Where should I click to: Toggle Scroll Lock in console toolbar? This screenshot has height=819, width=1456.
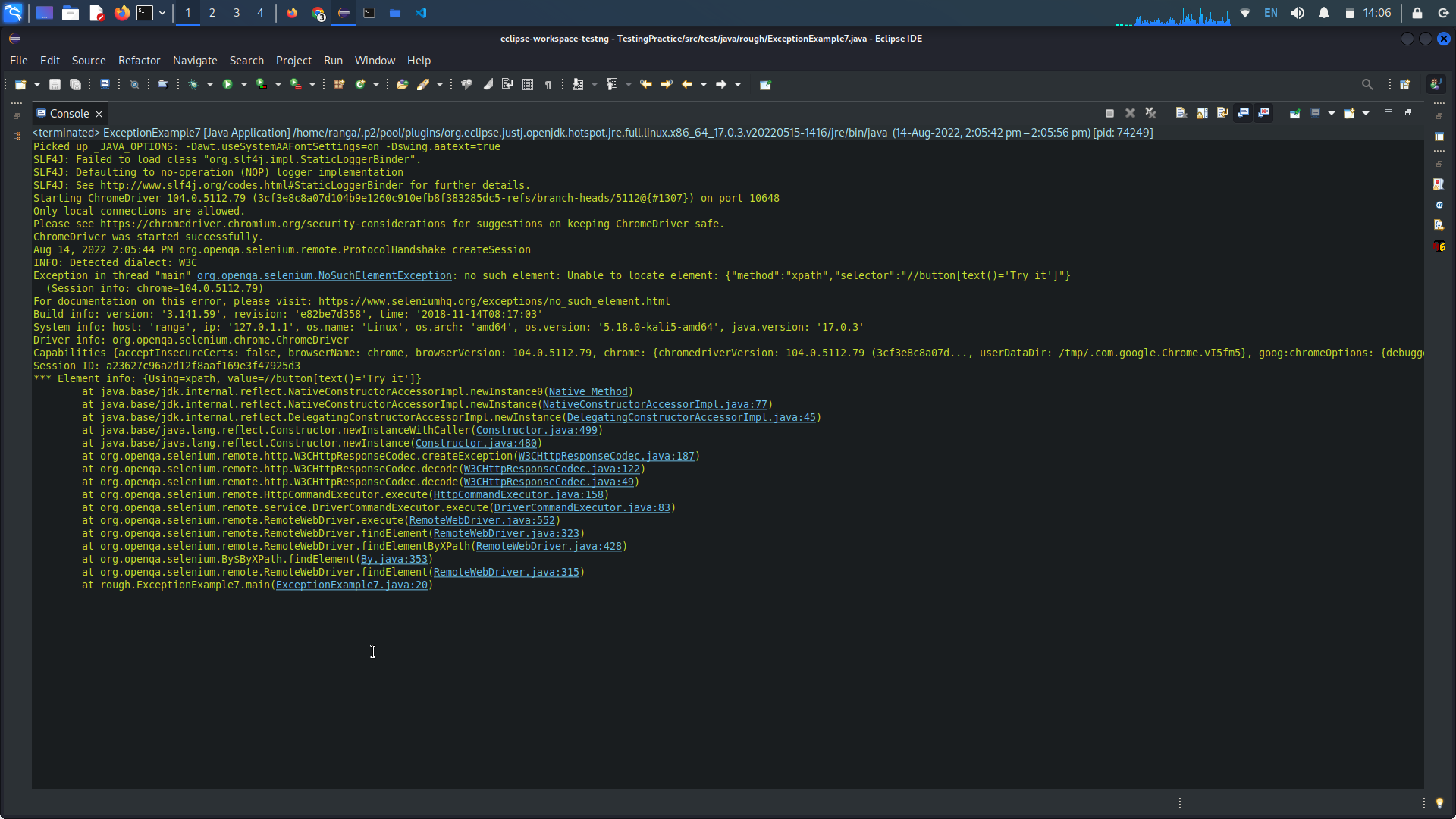tap(1202, 113)
